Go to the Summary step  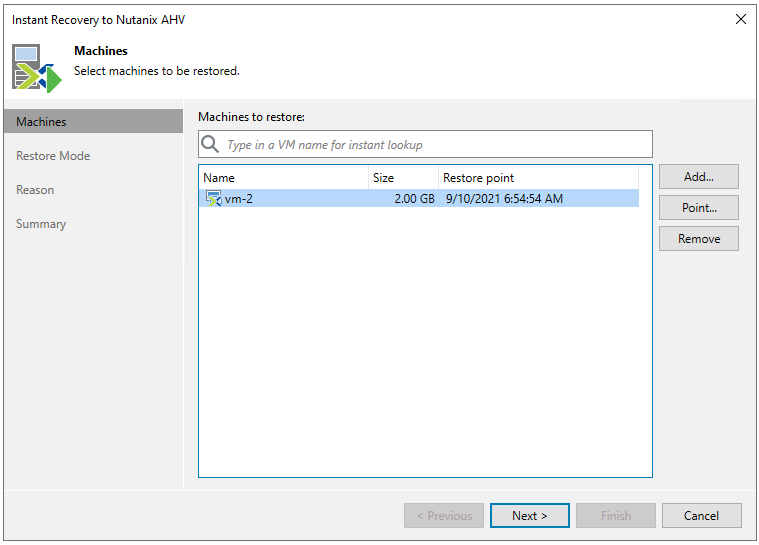(x=41, y=224)
